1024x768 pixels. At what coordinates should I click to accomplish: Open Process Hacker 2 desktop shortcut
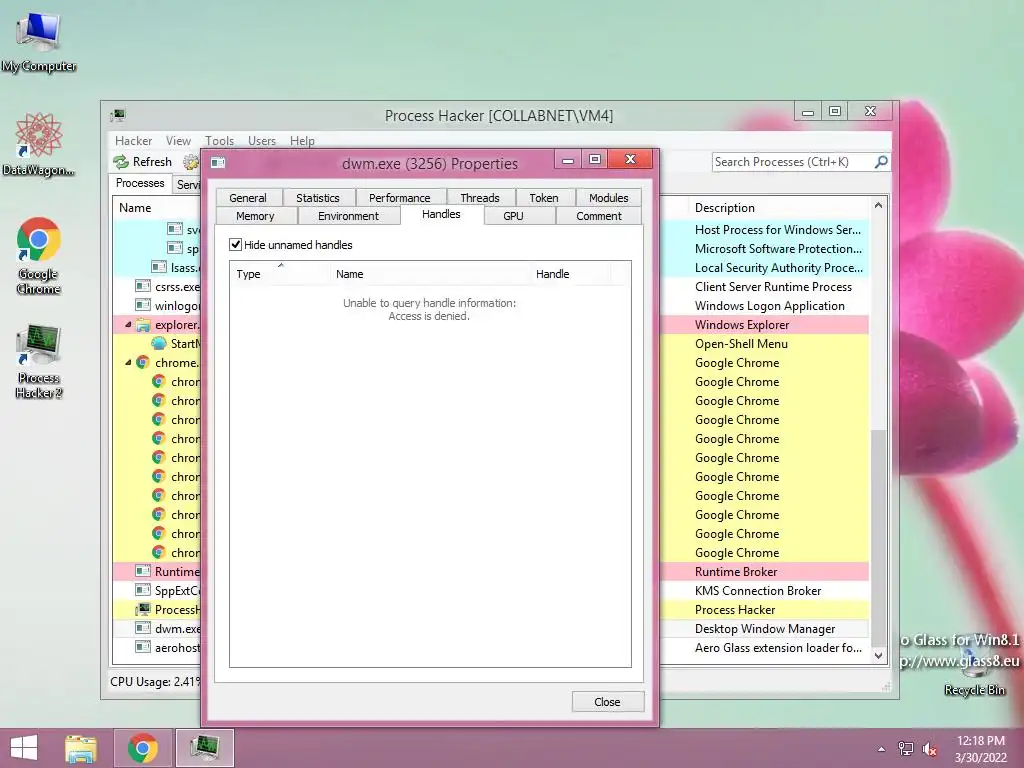39,360
